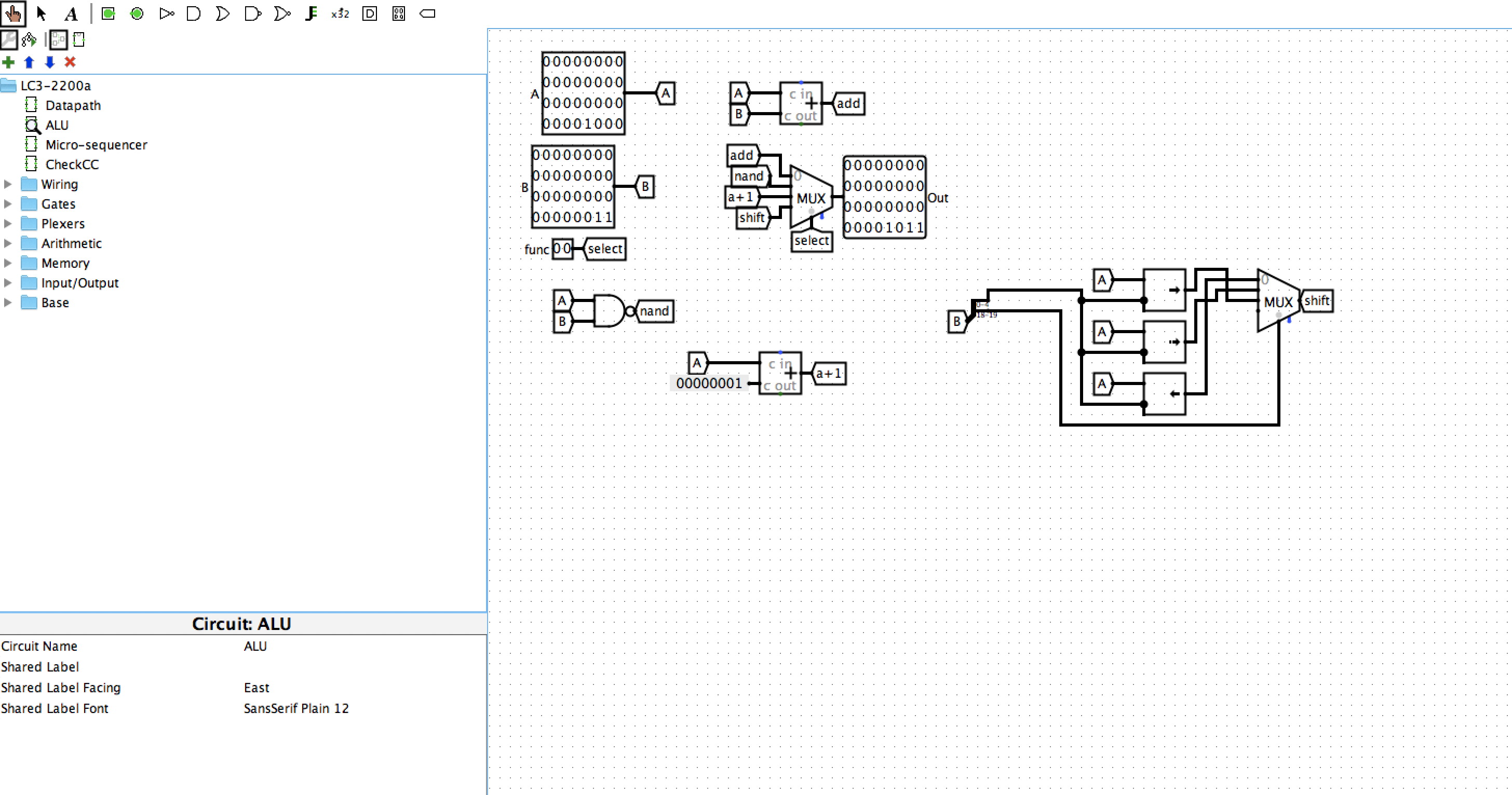Expand the Arithmetic library folder
This screenshot has height=795, width=1512.
coord(8,243)
